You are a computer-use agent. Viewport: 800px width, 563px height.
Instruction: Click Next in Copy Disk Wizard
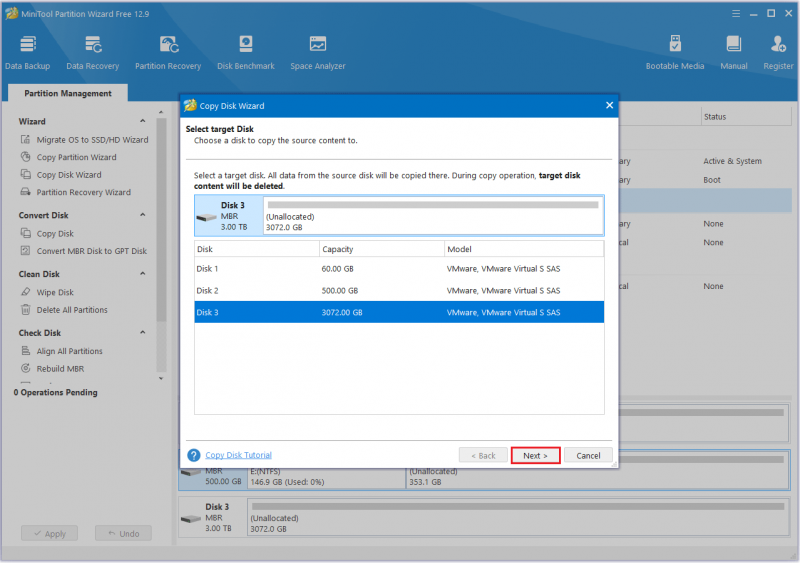pos(535,455)
